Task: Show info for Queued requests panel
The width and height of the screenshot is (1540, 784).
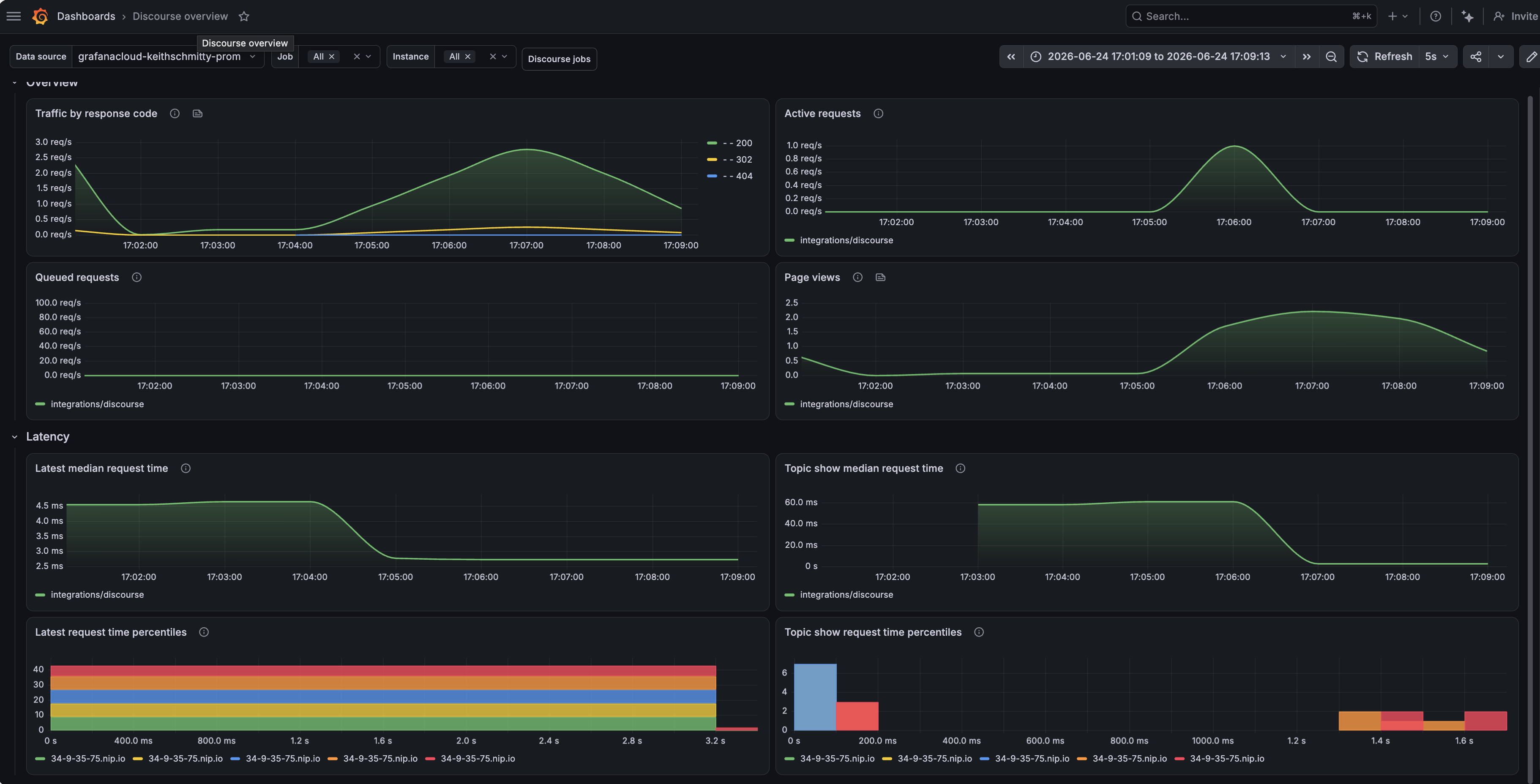Action: pos(137,277)
